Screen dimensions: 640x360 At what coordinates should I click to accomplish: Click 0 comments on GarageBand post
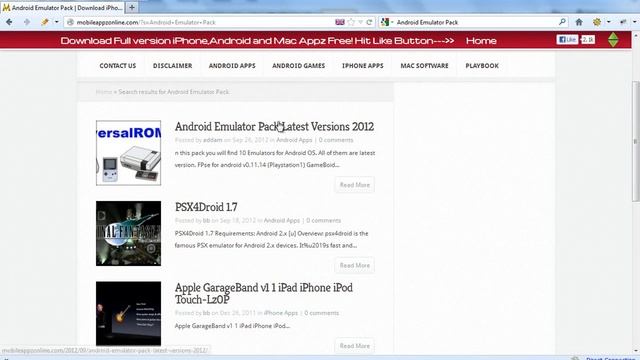[322, 313]
